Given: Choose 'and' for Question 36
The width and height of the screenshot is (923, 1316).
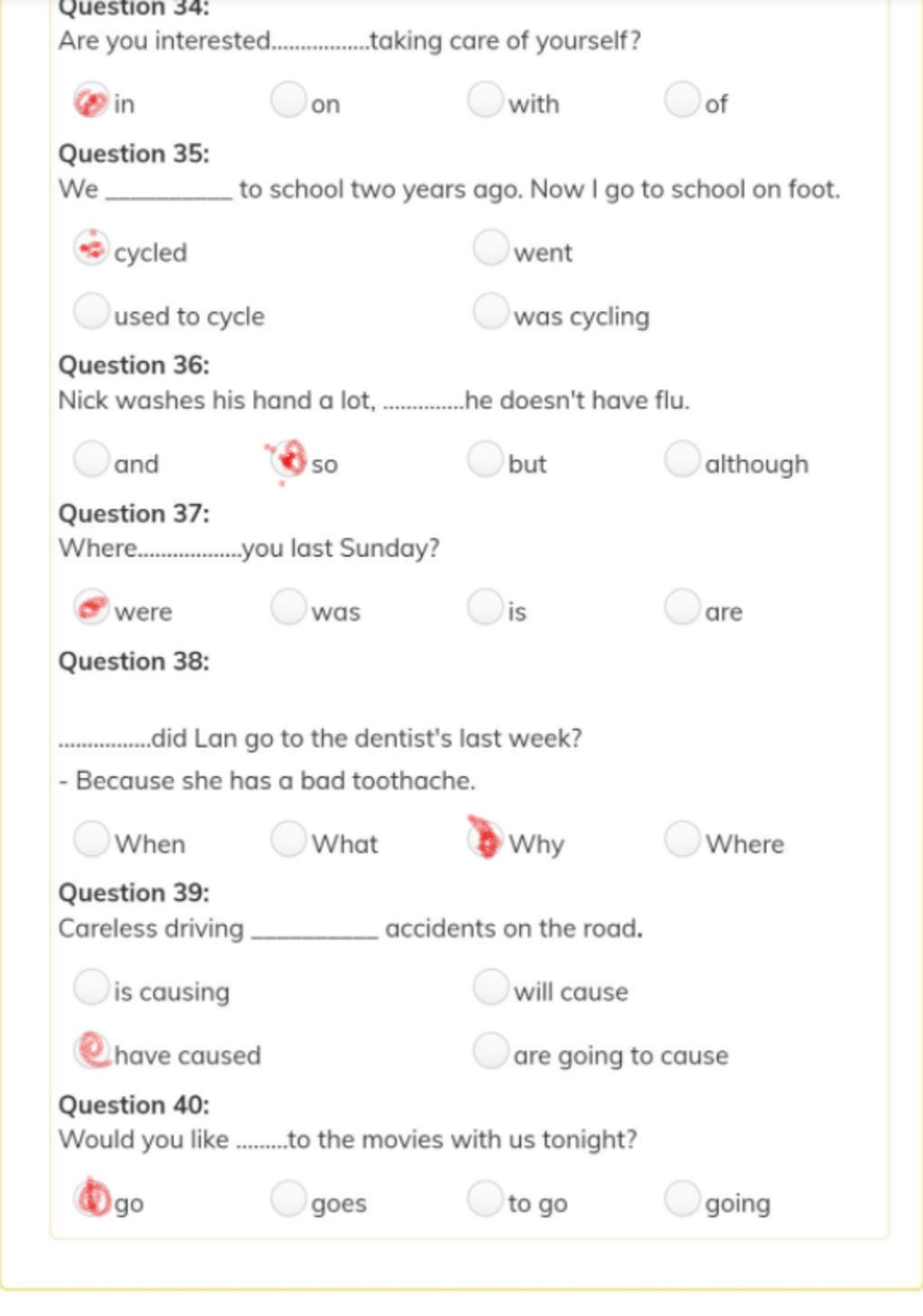Looking at the screenshot, I should pyautogui.click(x=91, y=459).
